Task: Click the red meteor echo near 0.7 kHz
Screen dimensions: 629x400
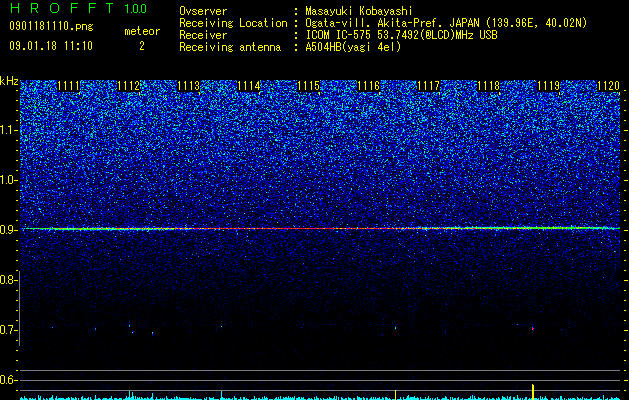Action: (x=533, y=329)
